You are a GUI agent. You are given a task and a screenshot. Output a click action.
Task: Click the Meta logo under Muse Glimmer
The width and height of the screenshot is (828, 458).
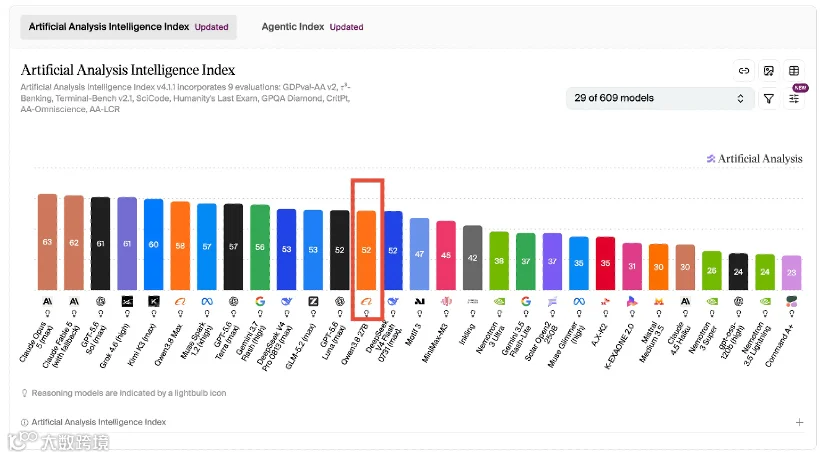coord(579,301)
